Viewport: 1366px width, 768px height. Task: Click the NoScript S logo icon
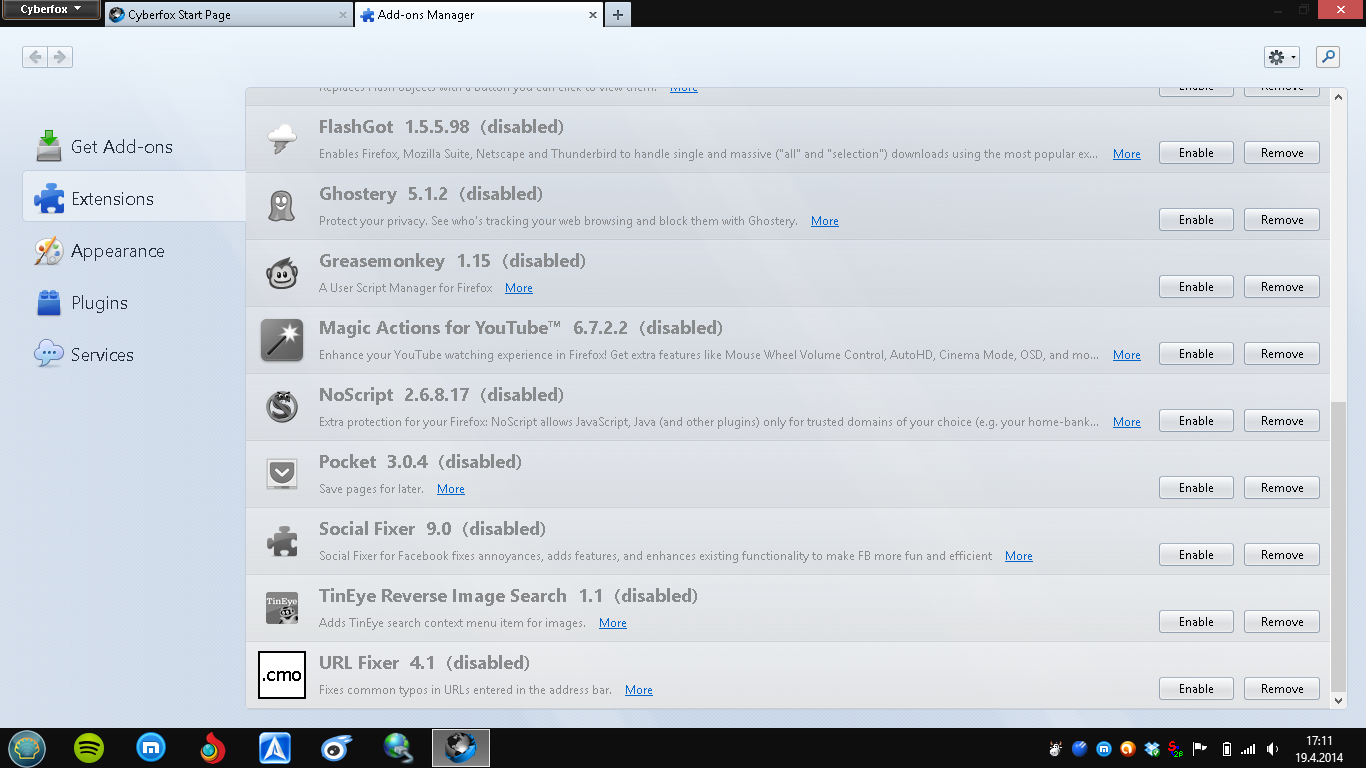click(x=282, y=407)
